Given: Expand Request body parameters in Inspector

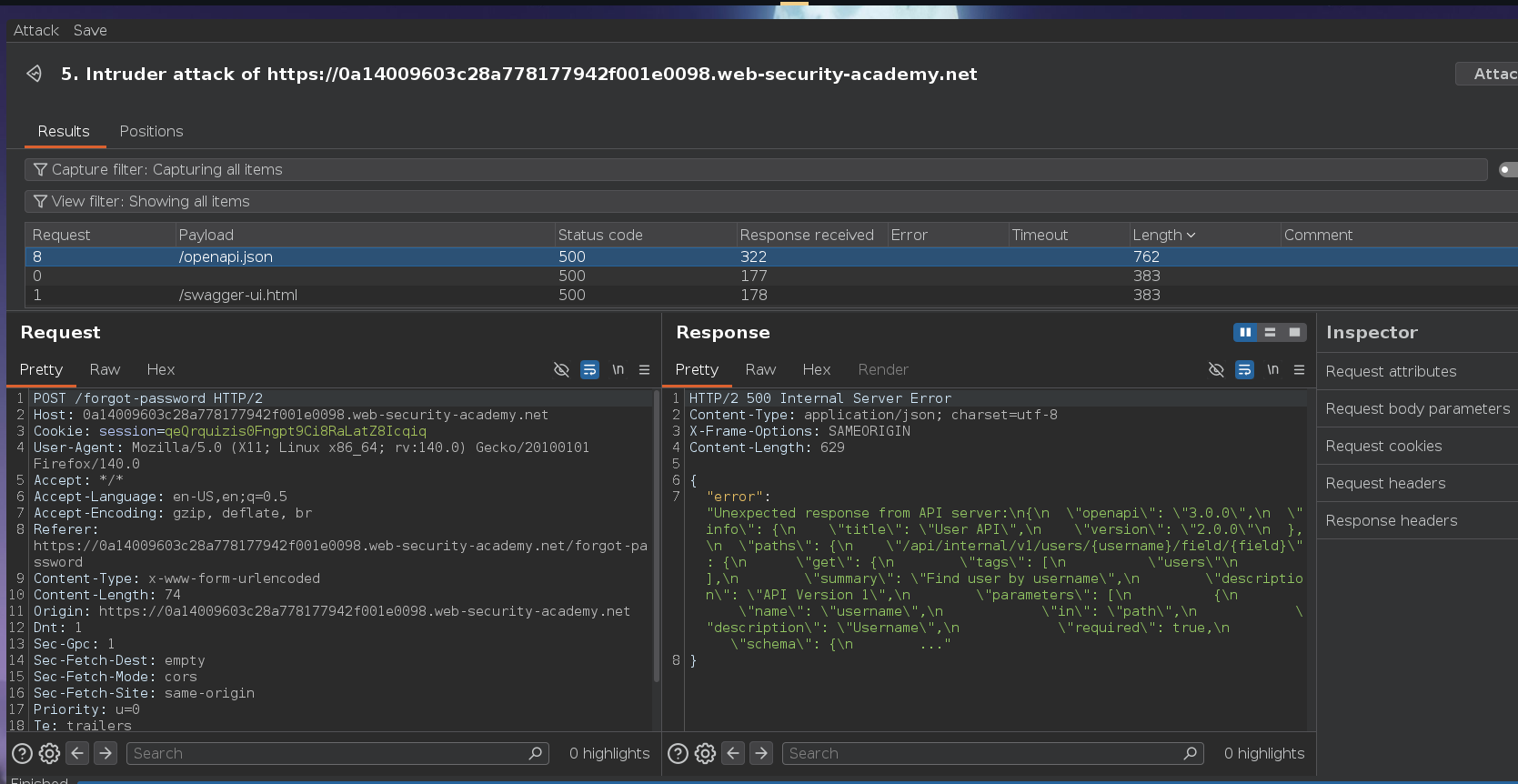Looking at the screenshot, I should point(1417,408).
